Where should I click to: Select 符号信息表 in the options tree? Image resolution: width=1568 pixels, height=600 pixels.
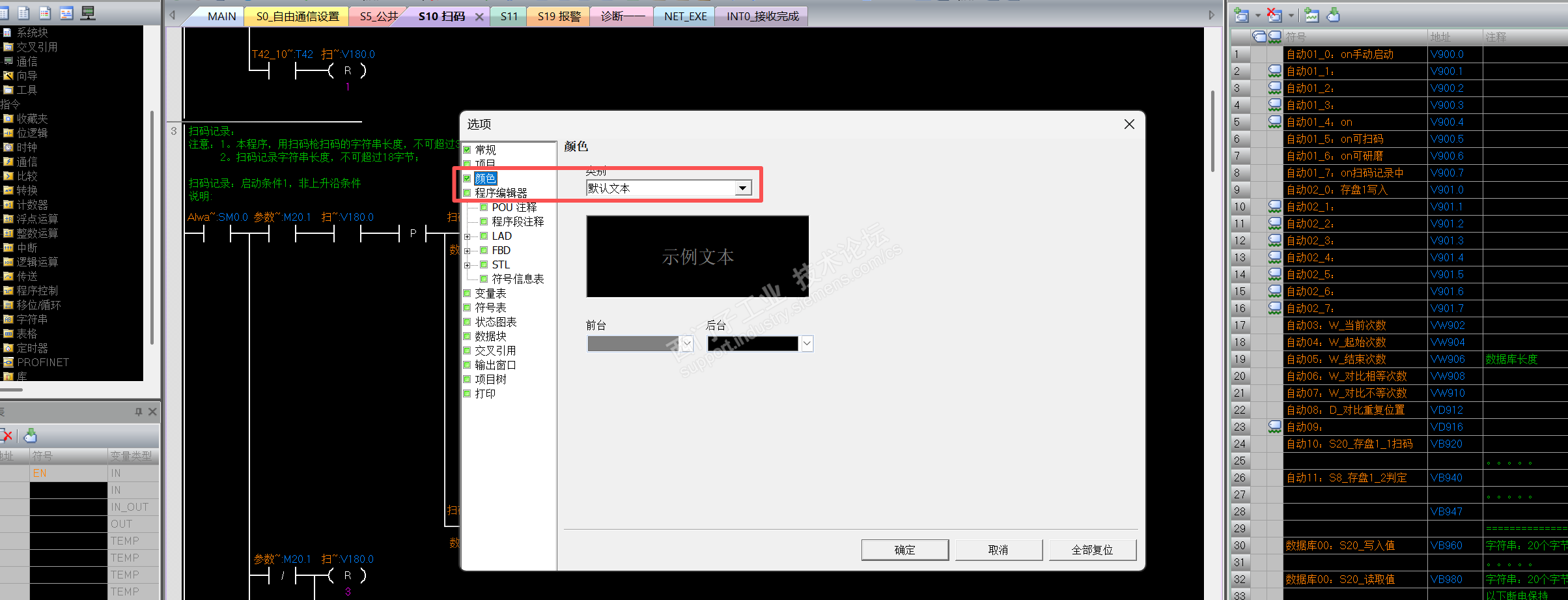(518, 279)
